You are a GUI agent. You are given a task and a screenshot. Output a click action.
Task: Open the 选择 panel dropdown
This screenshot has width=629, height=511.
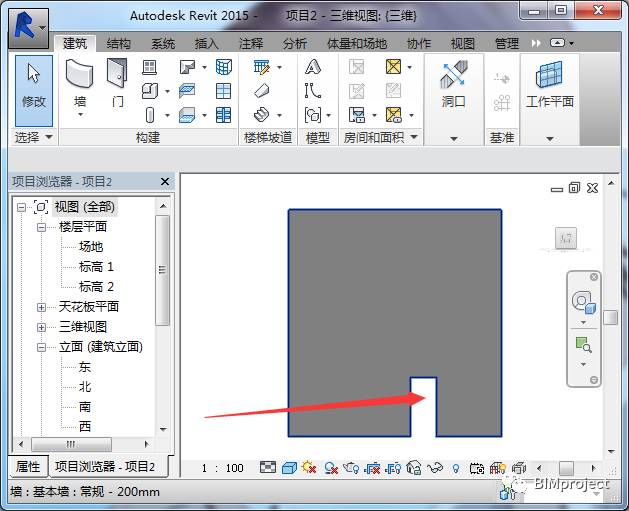click(x=33, y=137)
